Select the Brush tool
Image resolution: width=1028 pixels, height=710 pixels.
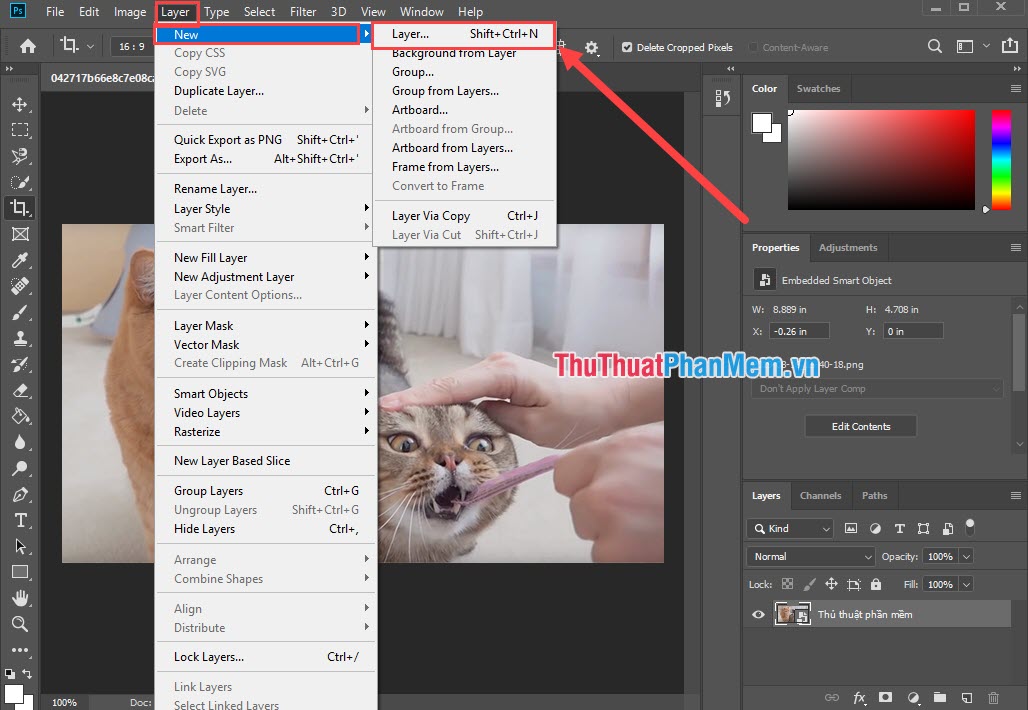pyautogui.click(x=21, y=312)
